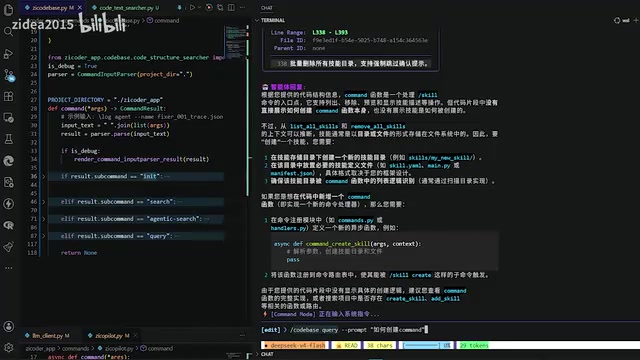Expand folded block at line 71 agentic-search
The image size is (640, 360).
(44, 219)
